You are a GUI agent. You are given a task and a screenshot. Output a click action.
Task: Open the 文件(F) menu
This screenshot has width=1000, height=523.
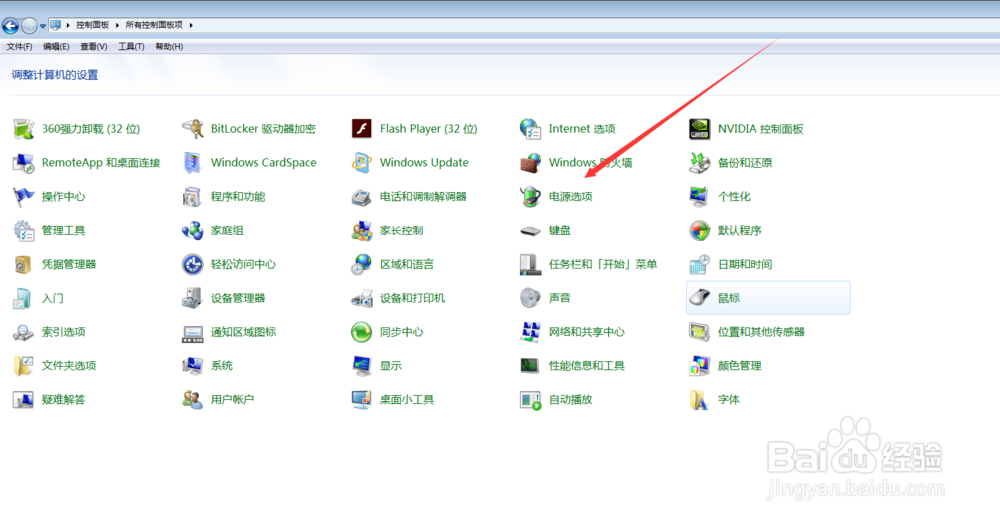coord(19,47)
